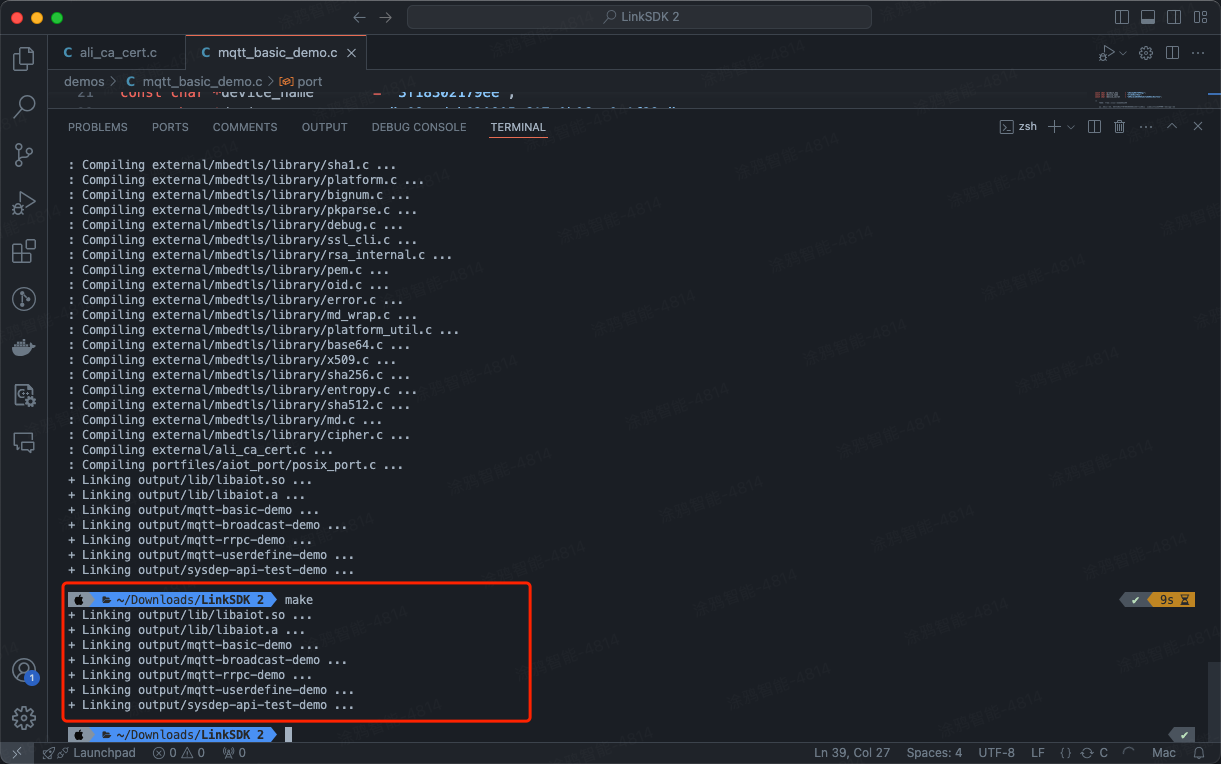
Task: Change end of line sequence LF
Action: [x=1038, y=753]
